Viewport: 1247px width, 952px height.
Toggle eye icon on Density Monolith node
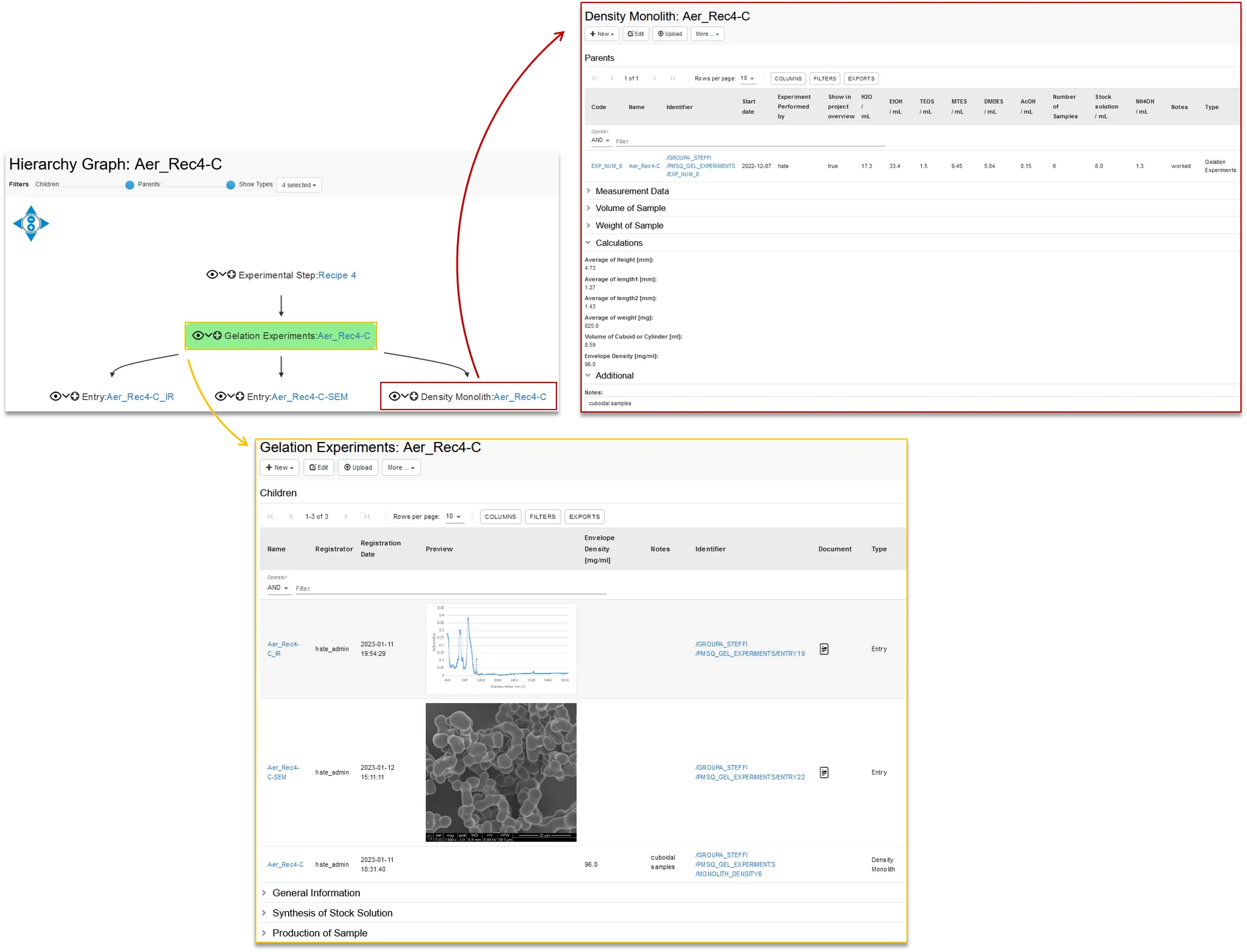pyautogui.click(x=394, y=396)
